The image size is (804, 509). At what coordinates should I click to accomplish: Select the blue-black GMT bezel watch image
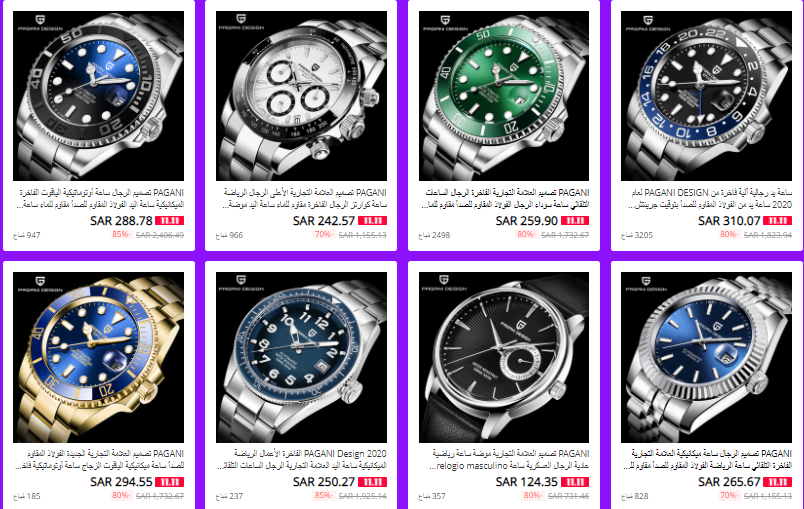706,96
